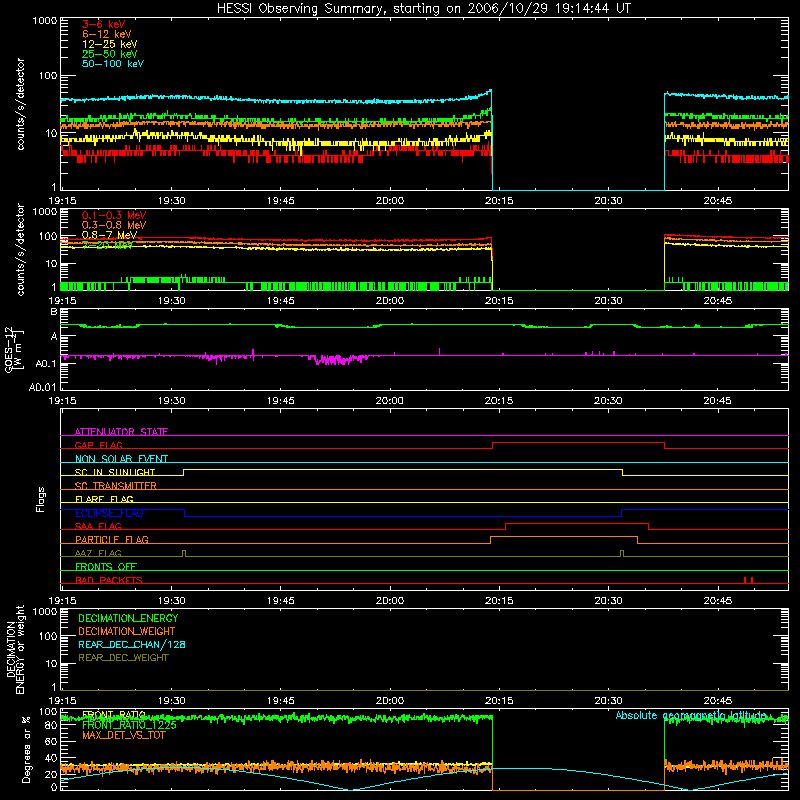The height and width of the screenshot is (800, 800).
Task: Click the 19:45 time label under MeV panel
Action: [281, 301]
